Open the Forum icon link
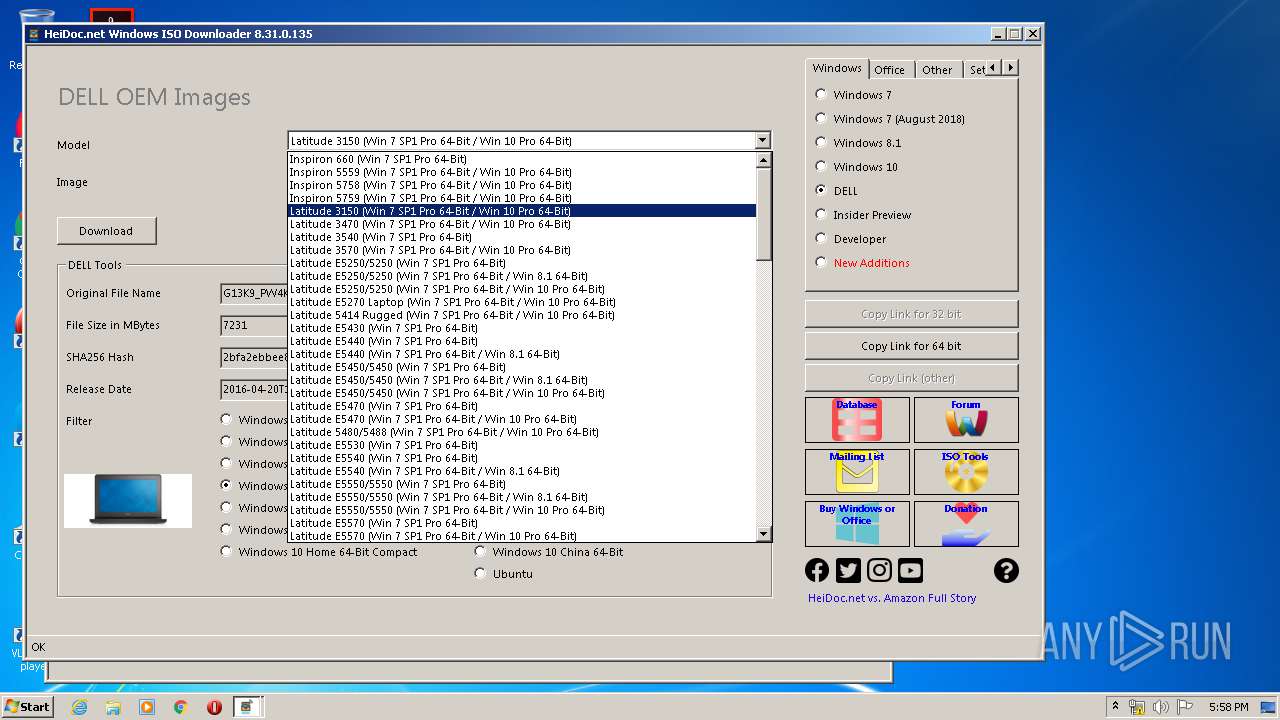1280x720 pixels. pyautogui.click(x=966, y=420)
